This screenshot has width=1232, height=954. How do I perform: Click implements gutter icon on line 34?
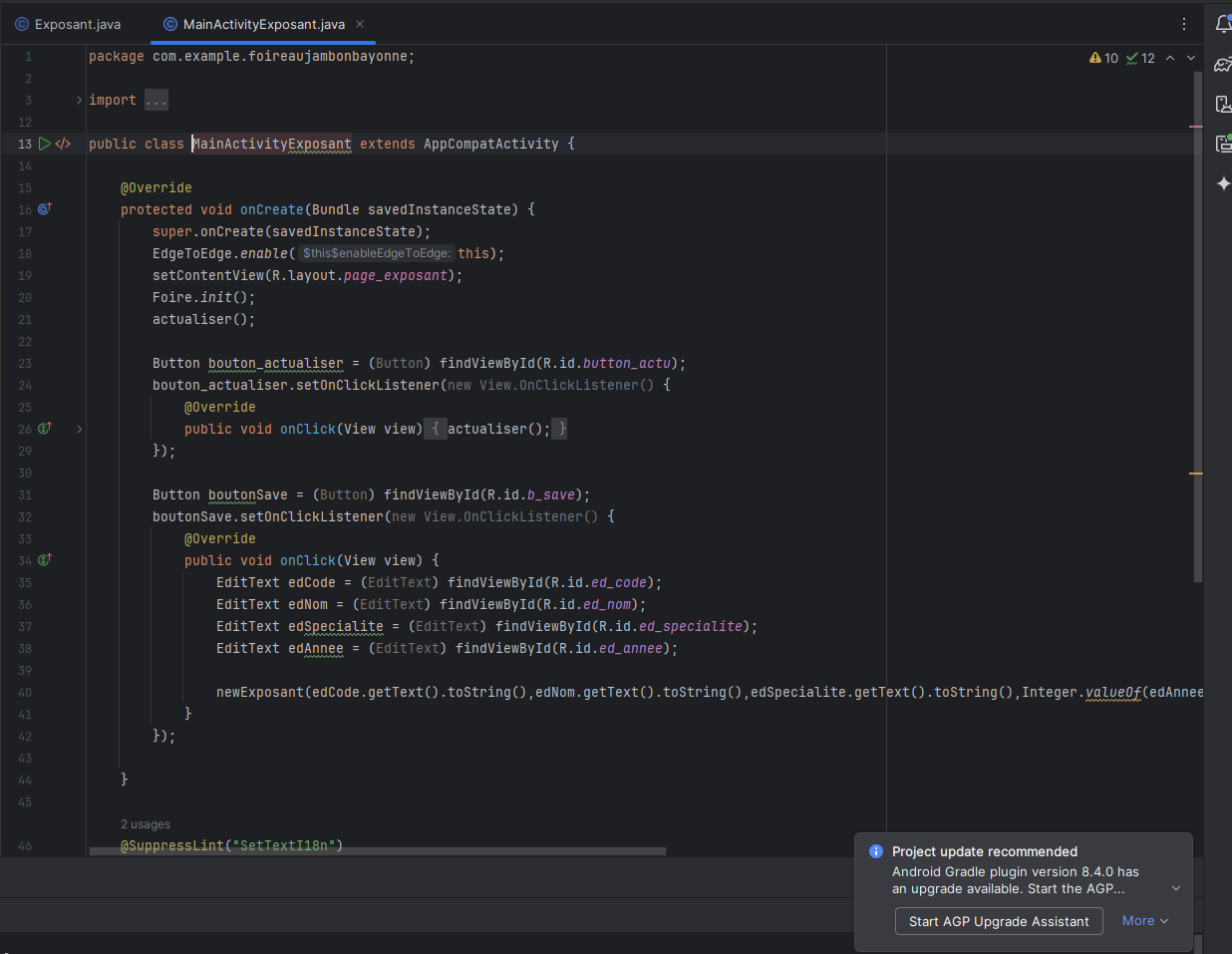point(44,560)
